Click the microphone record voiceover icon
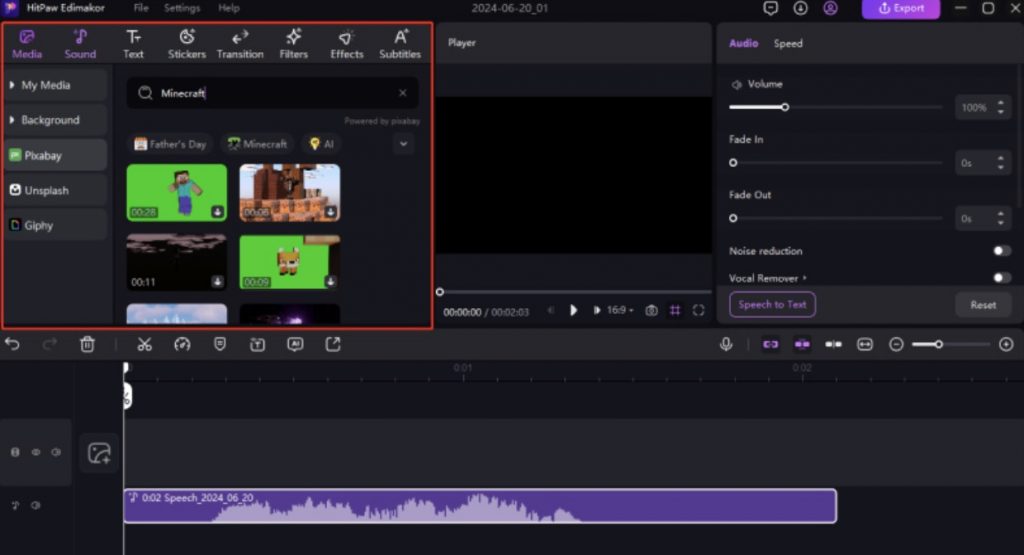The width and height of the screenshot is (1024, 555). click(x=726, y=344)
